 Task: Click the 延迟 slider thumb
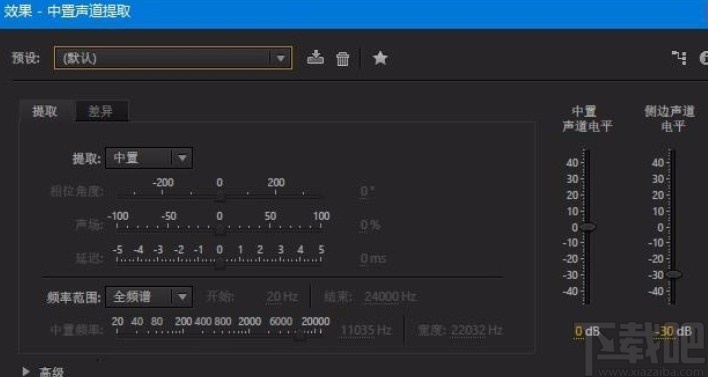click(x=219, y=263)
